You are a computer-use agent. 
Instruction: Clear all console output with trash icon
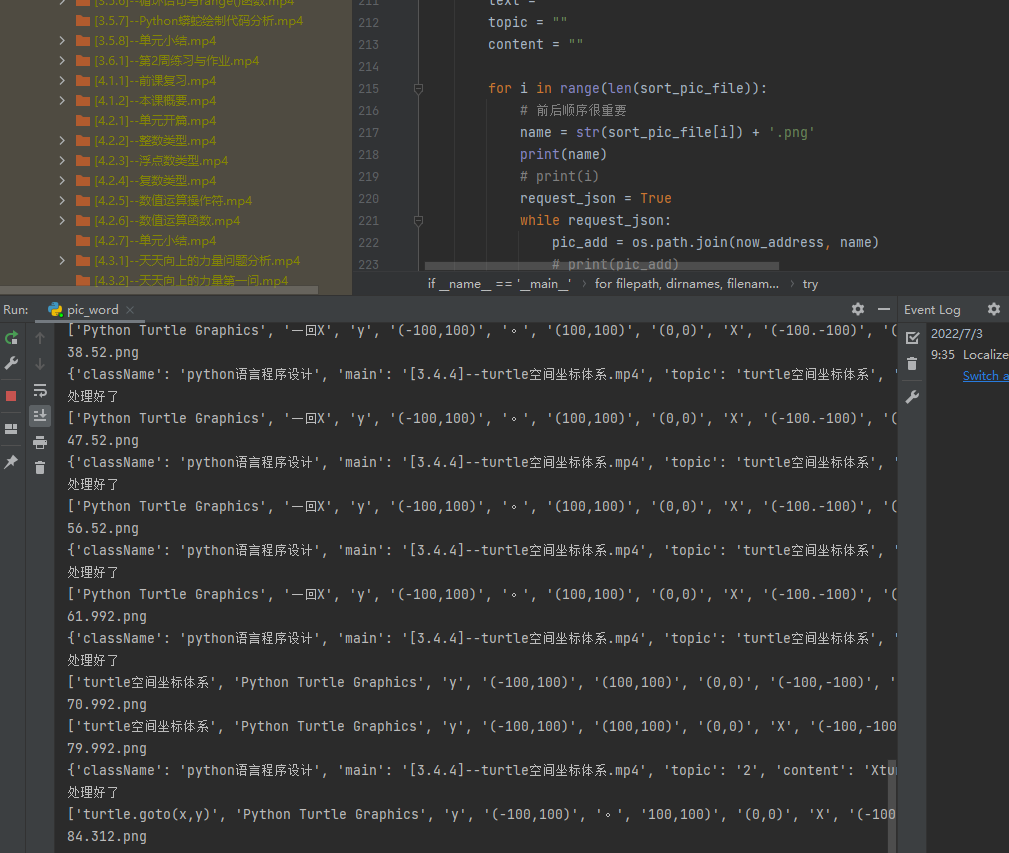click(x=40, y=468)
